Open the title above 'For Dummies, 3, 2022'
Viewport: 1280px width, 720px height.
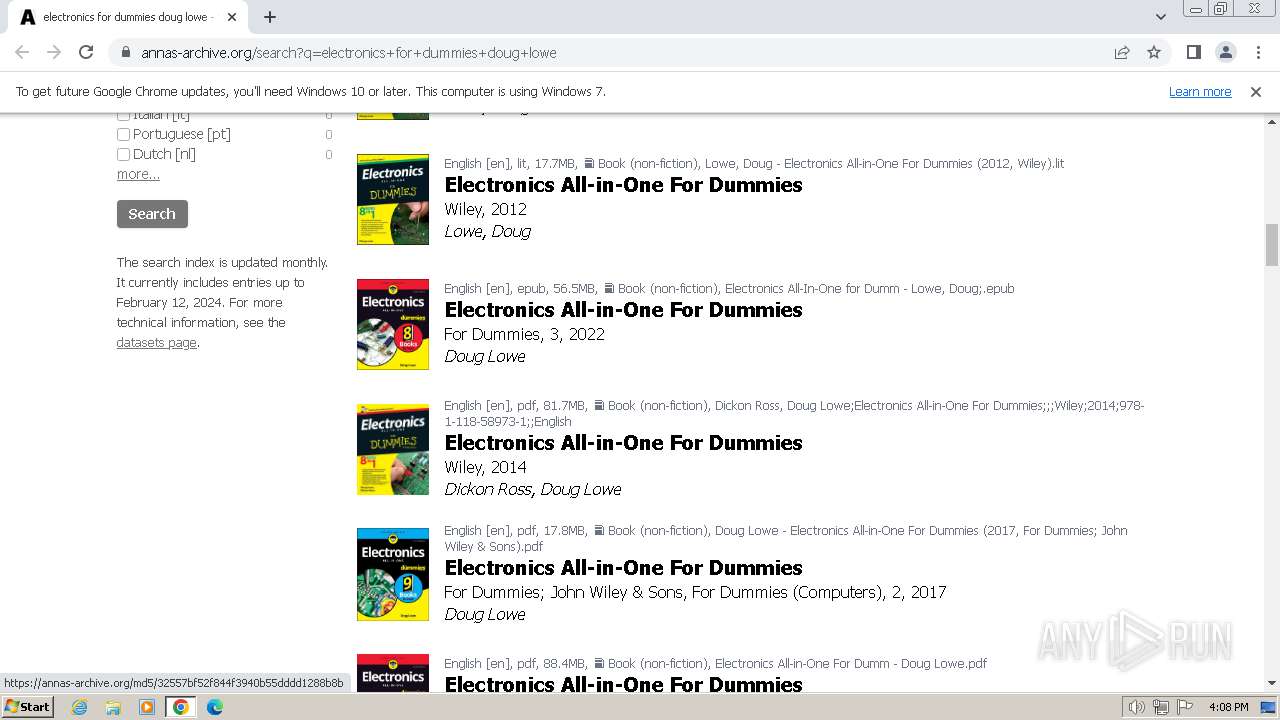pyautogui.click(x=623, y=310)
